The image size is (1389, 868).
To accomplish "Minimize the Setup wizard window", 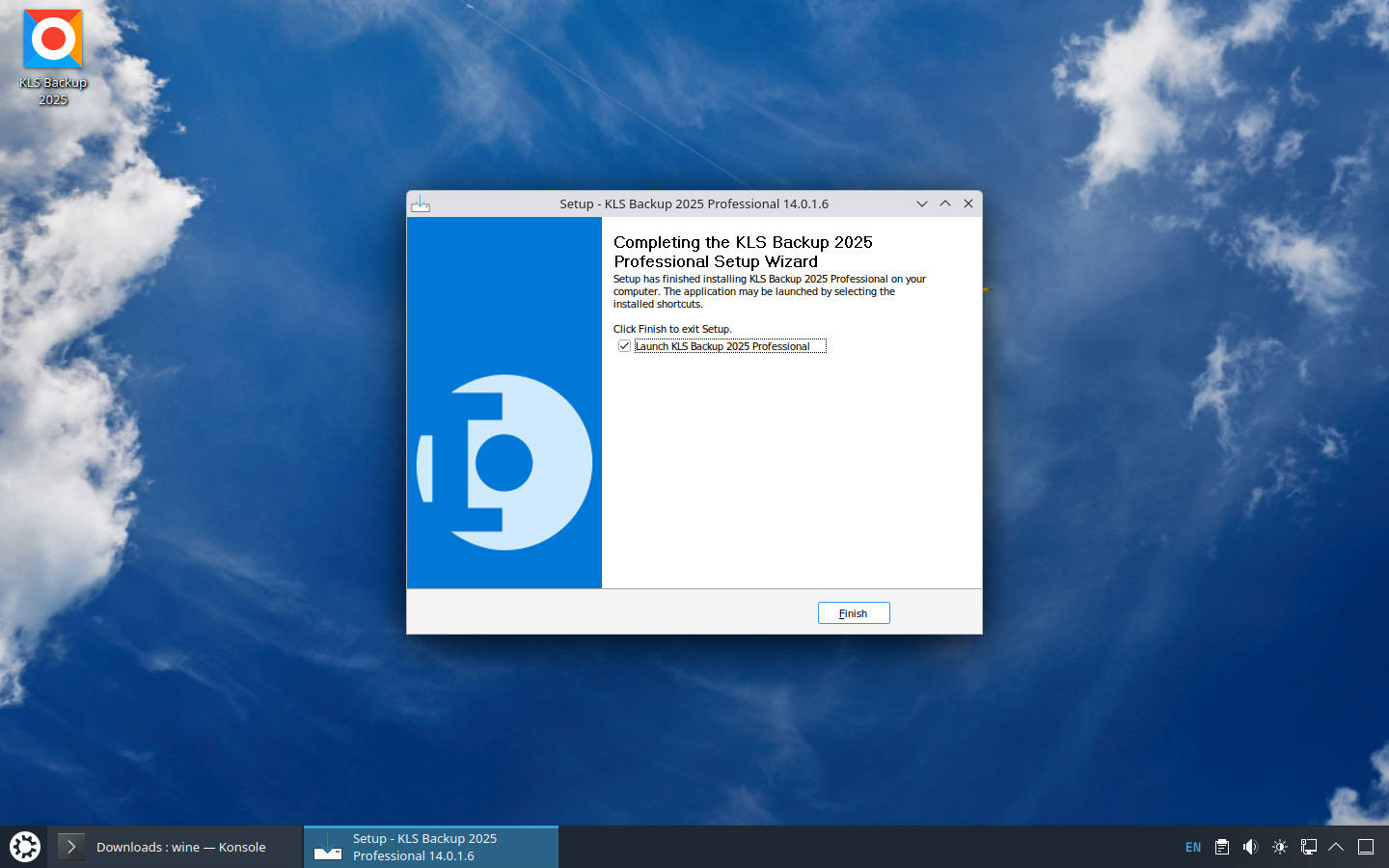I will pyautogui.click(x=922, y=203).
